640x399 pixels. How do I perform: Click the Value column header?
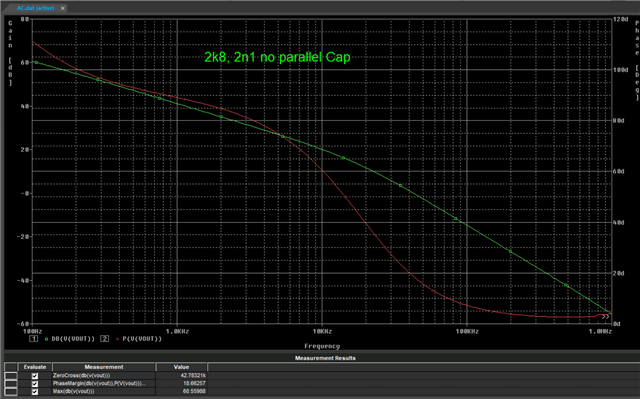[181, 367]
